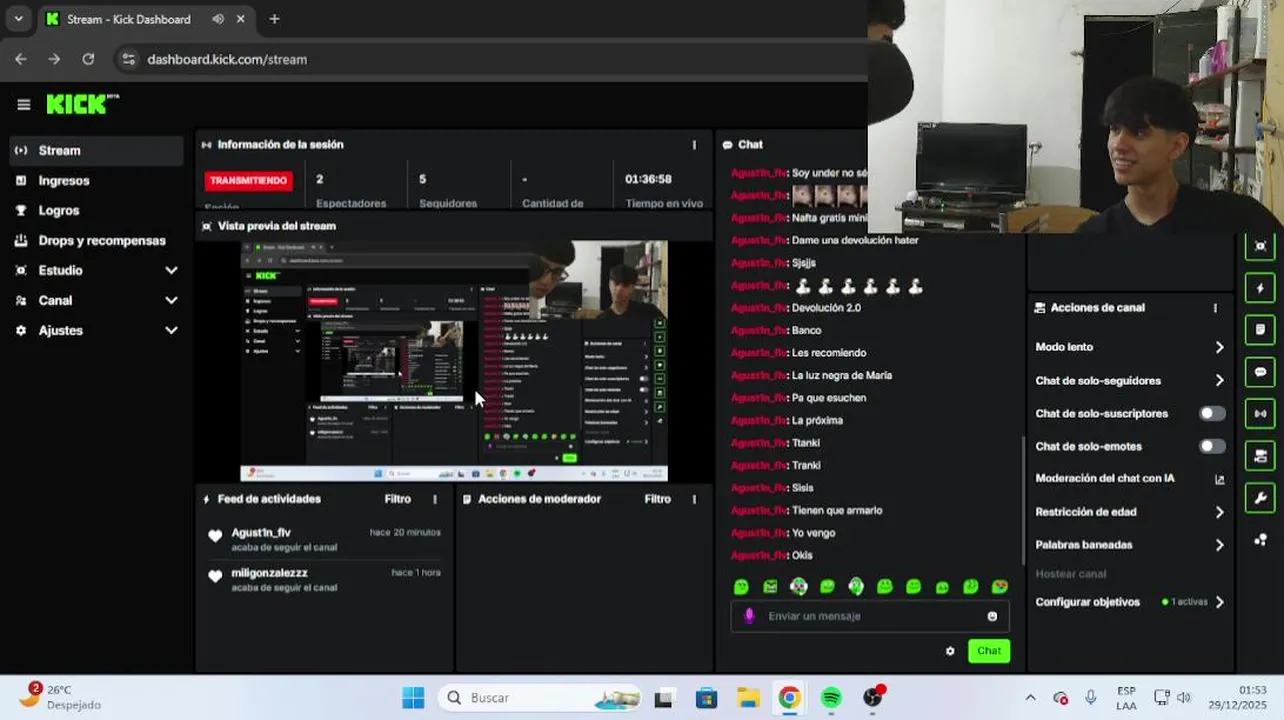Click Filtro in Feed de actividades

398,499
